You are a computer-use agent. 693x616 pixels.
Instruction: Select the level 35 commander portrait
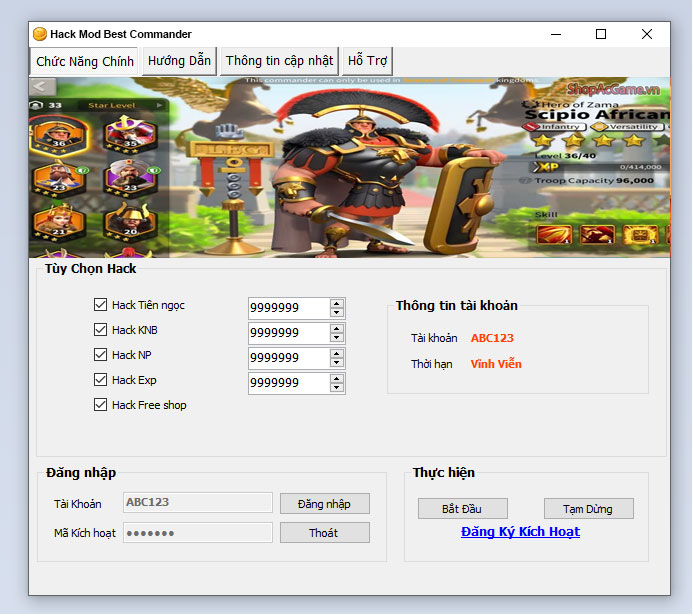[129, 133]
